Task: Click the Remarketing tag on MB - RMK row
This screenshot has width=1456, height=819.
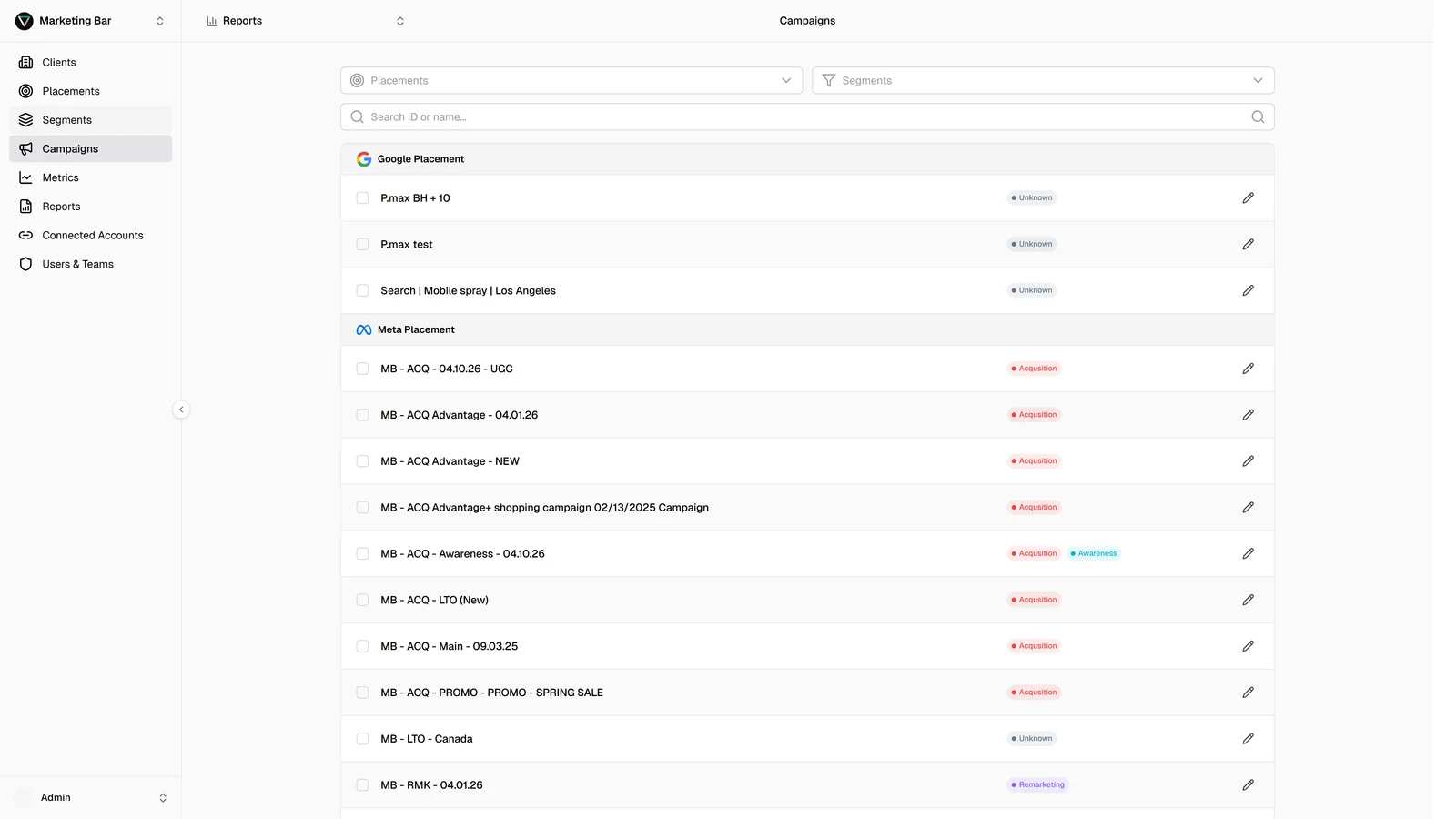Action: (x=1037, y=784)
